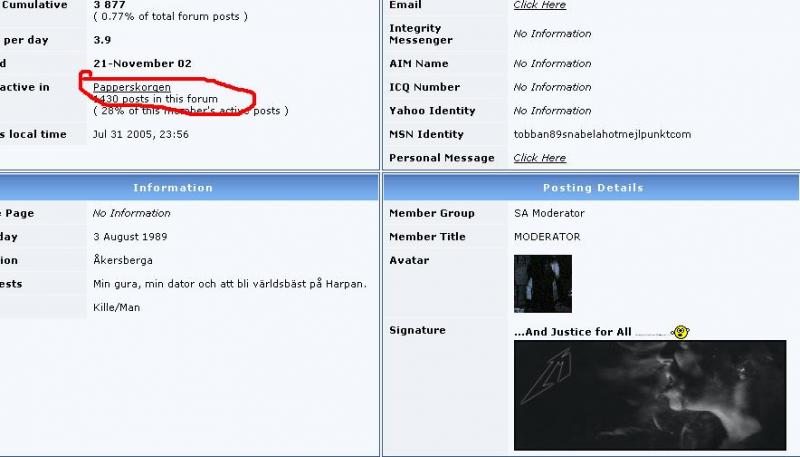Select AIM Name 'No Information' value
Screen dimensions: 800x457
coord(552,64)
